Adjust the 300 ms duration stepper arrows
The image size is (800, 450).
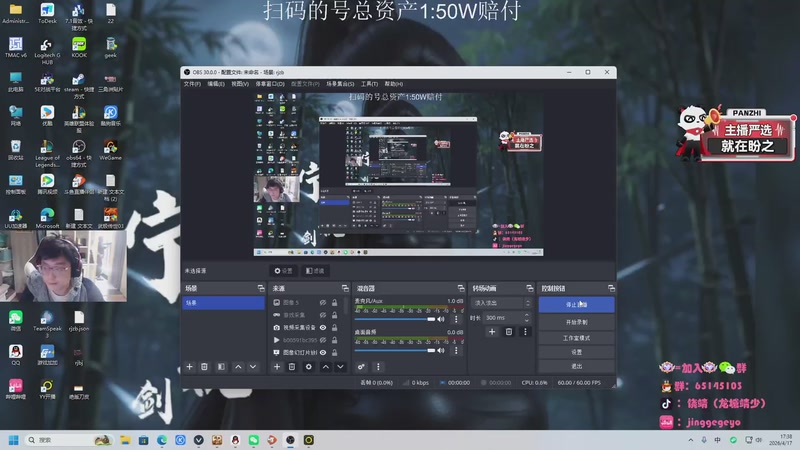tap(527, 317)
